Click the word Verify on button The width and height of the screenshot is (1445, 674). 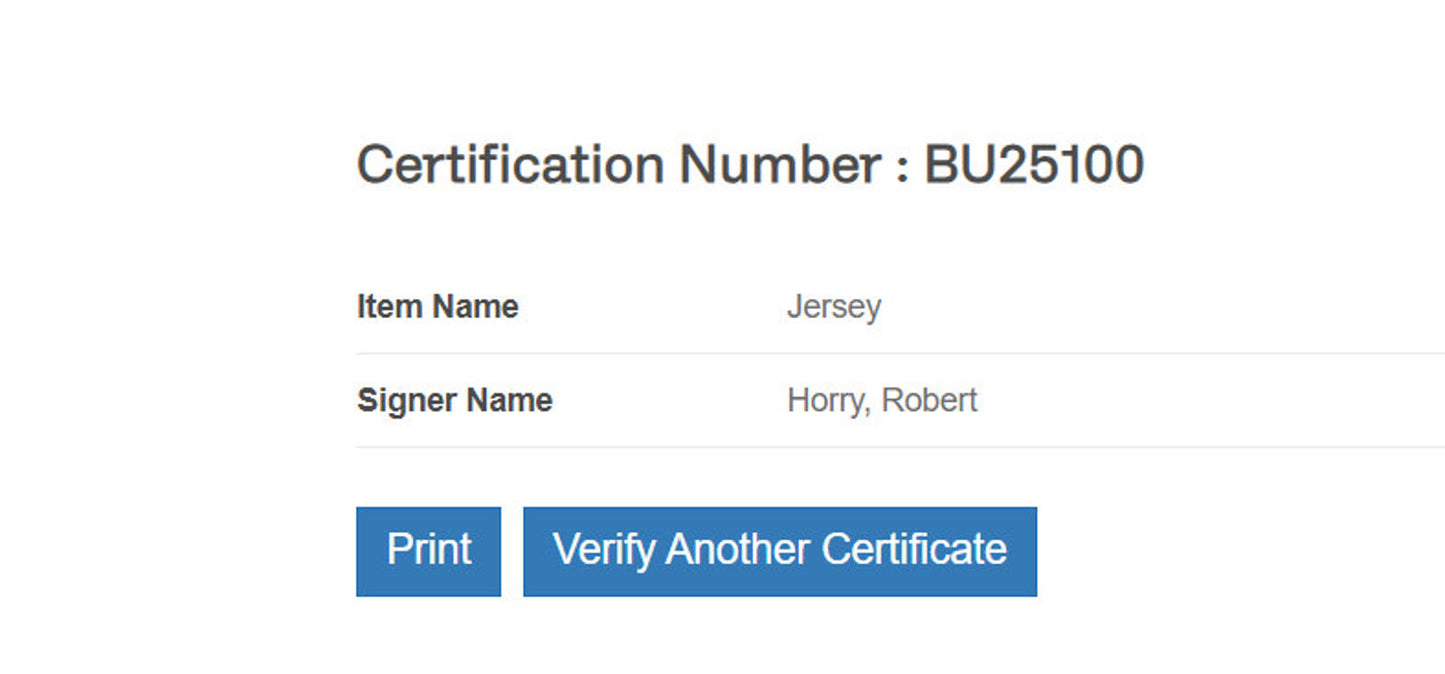pos(604,550)
